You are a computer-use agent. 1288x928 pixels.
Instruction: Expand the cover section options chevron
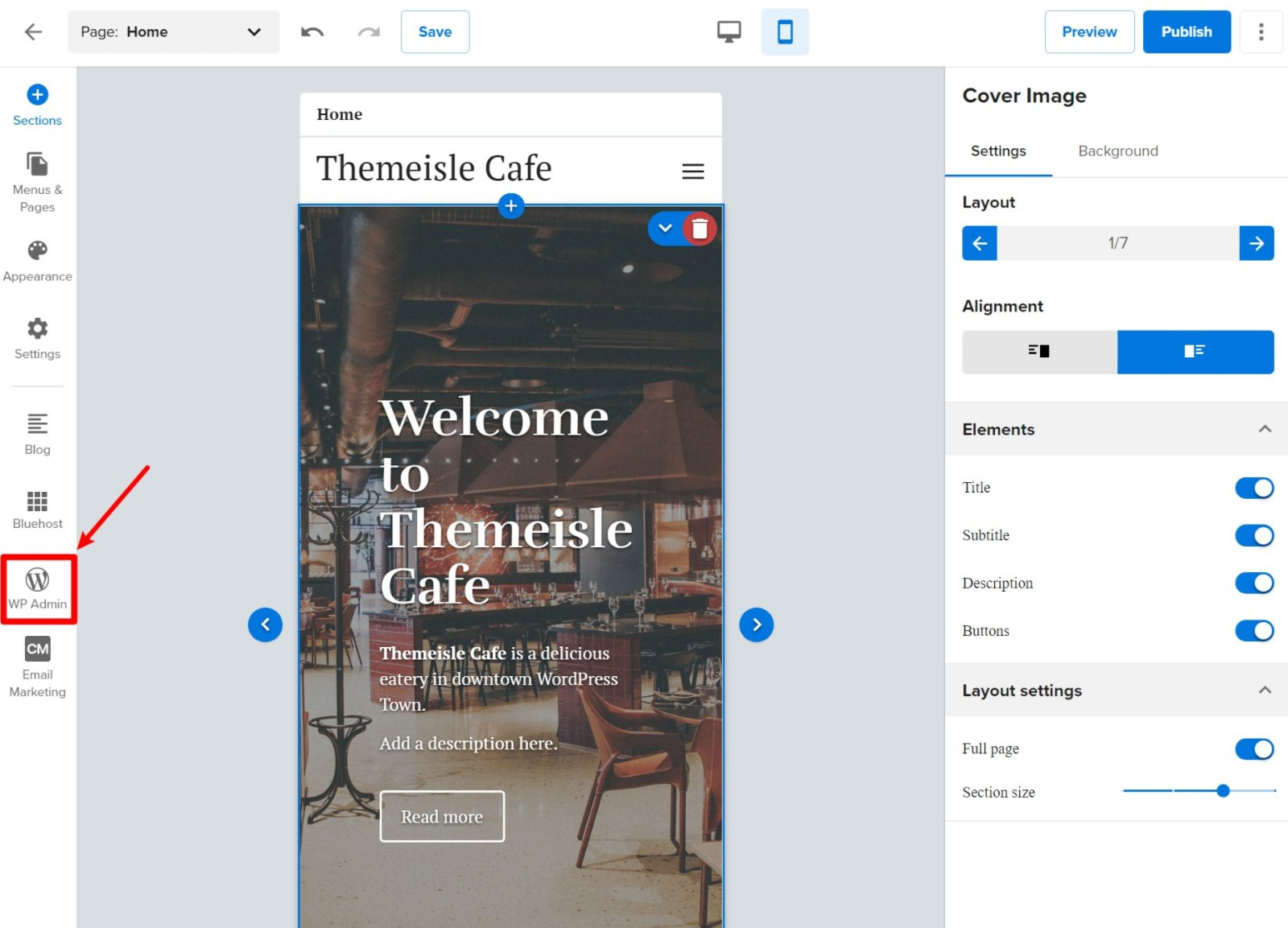tap(665, 229)
